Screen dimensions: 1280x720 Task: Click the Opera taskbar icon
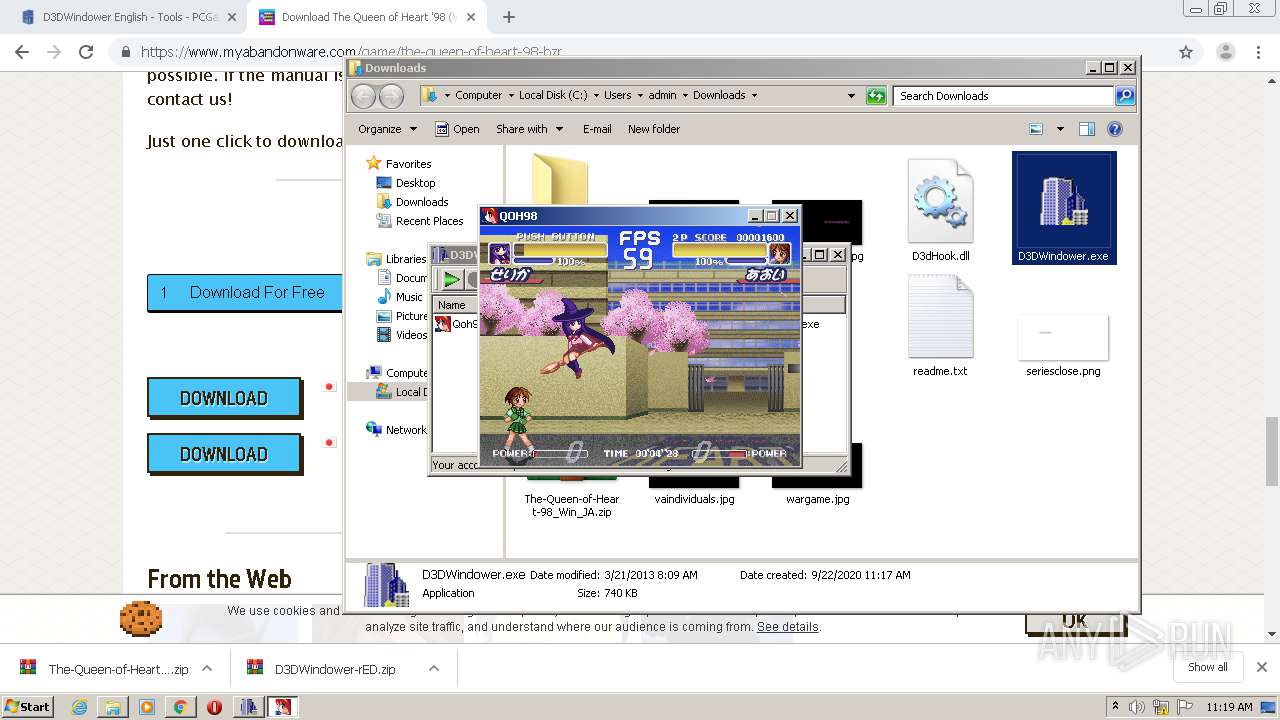pyautogui.click(x=214, y=707)
